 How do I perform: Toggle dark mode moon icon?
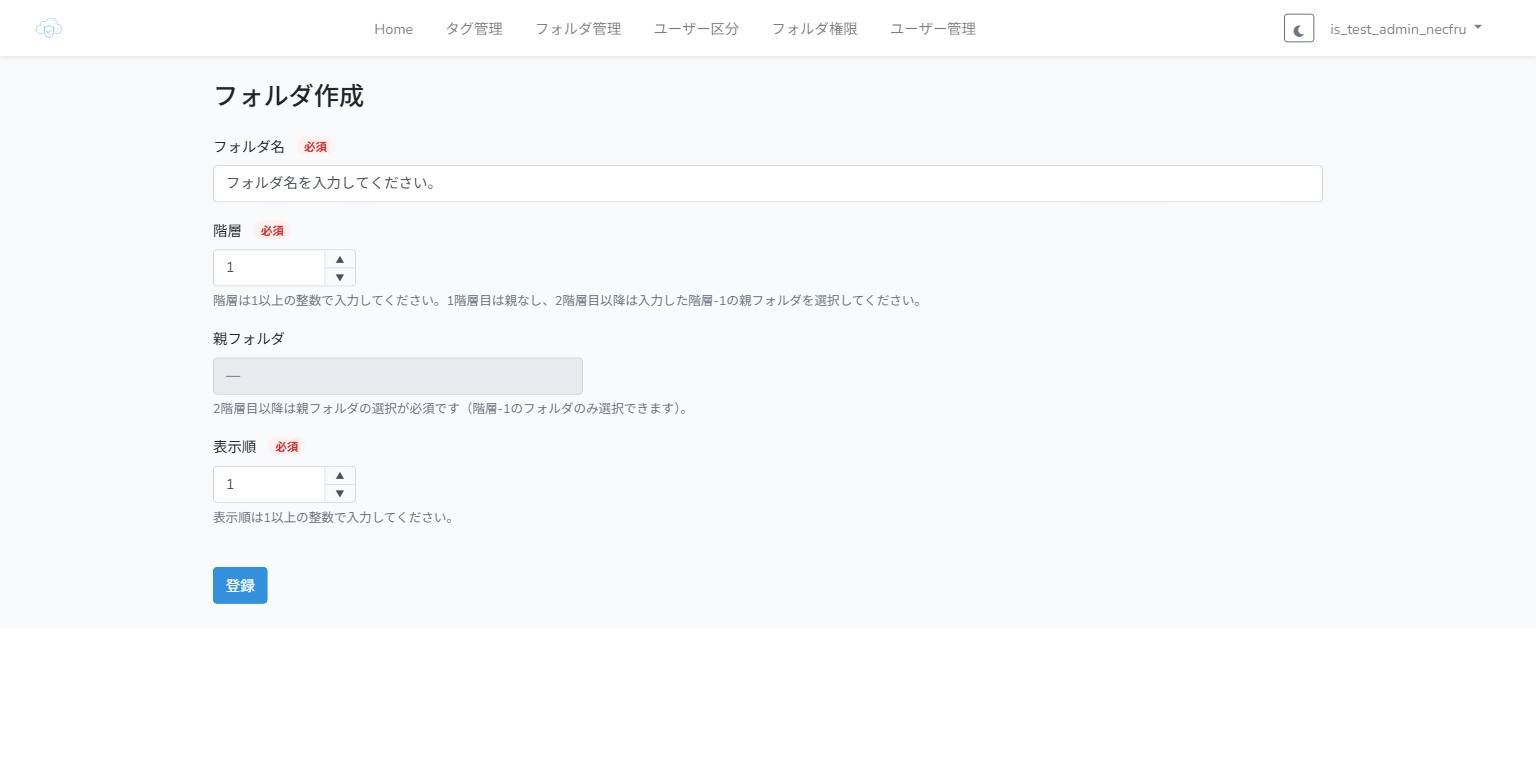click(x=1299, y=29)
